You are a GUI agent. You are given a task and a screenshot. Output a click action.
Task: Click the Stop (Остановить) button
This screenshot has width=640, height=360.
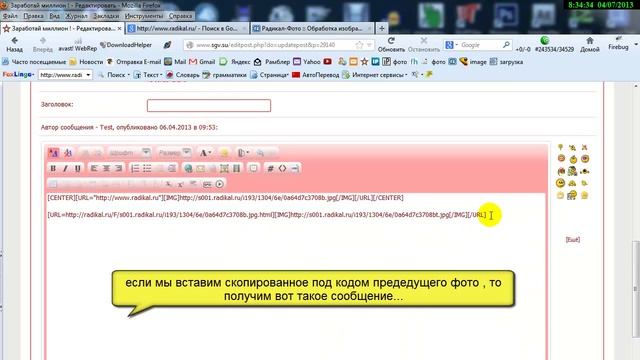(424, 44)
